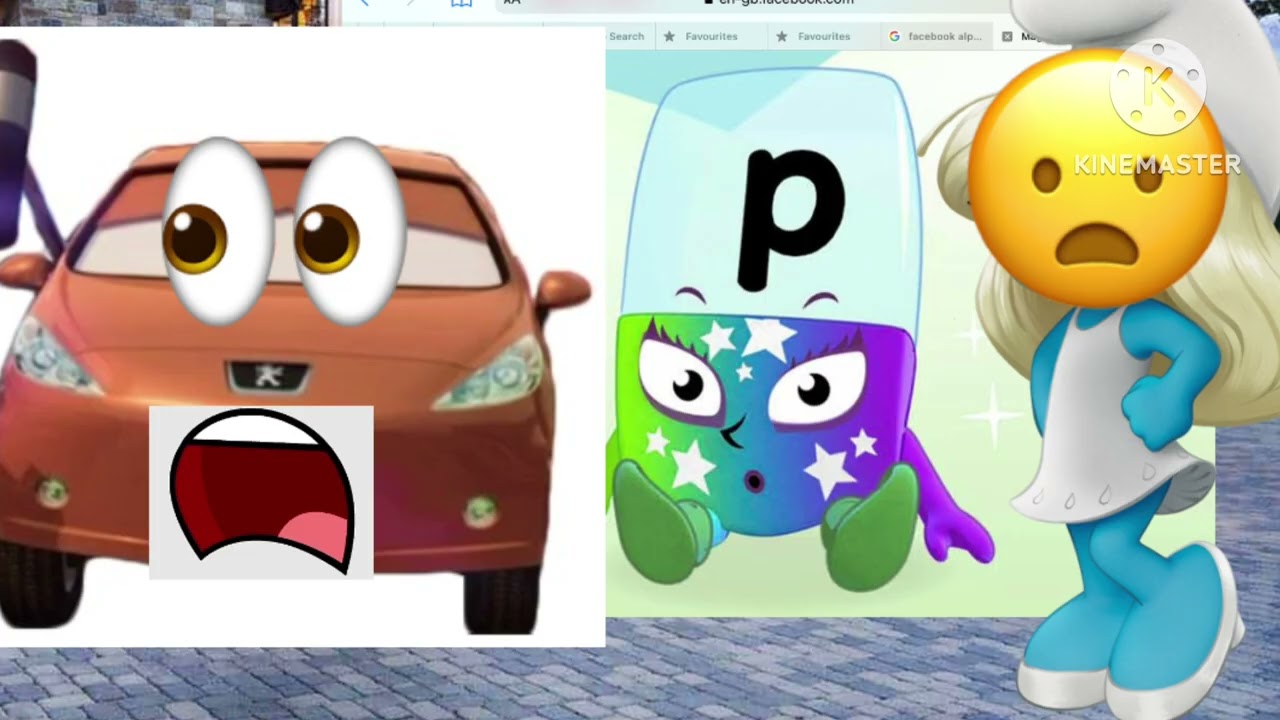
Task: Switch to the facebook alp... Google tab
Action: pyautogui.click(x=936, y=36)
